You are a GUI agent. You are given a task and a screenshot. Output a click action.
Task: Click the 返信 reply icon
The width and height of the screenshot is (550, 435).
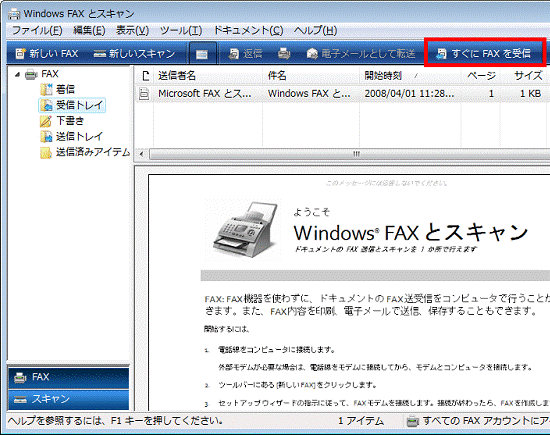pyautogui.click(x=234, y=54)
